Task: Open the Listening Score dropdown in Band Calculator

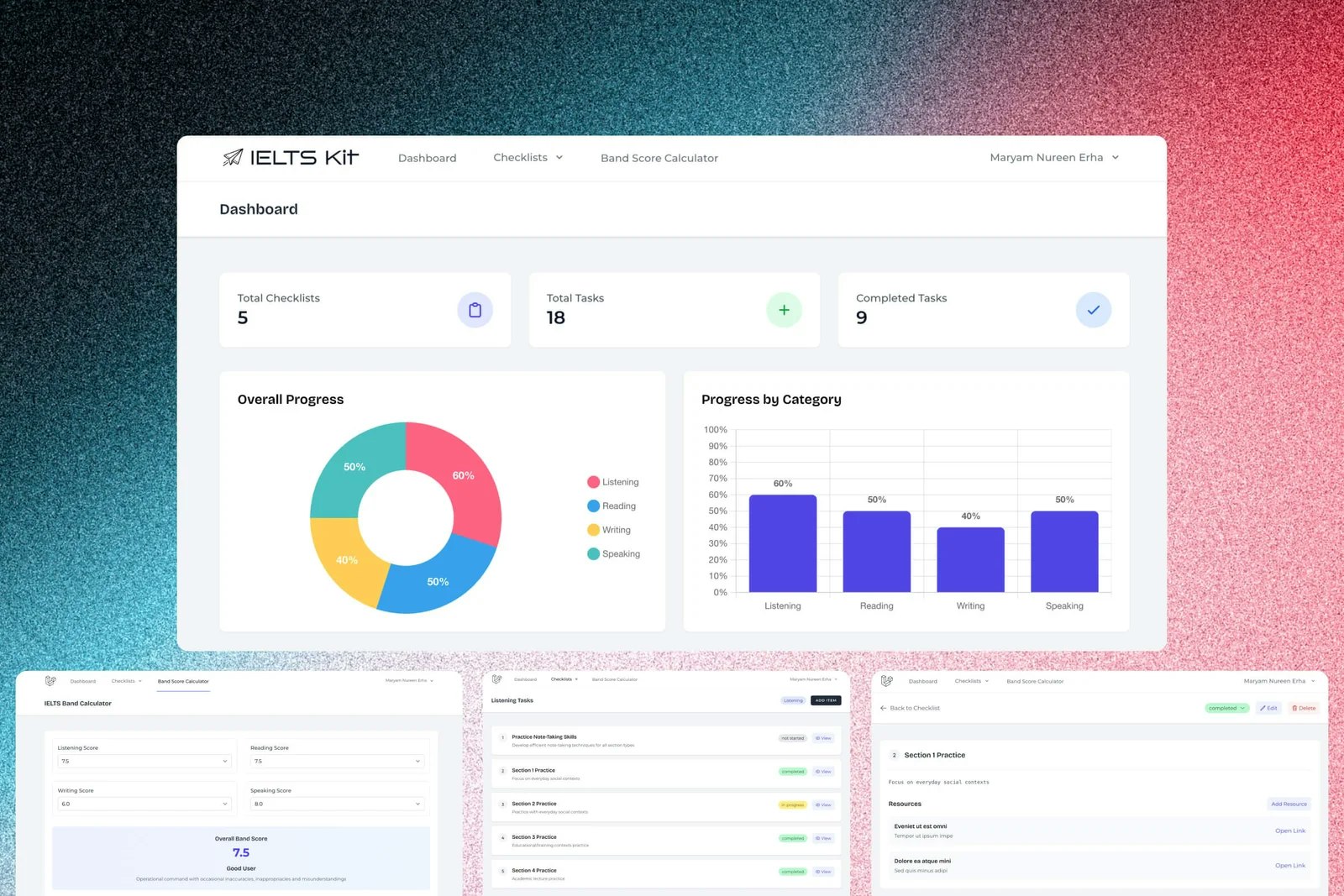Action: click(x=144, y=761)
